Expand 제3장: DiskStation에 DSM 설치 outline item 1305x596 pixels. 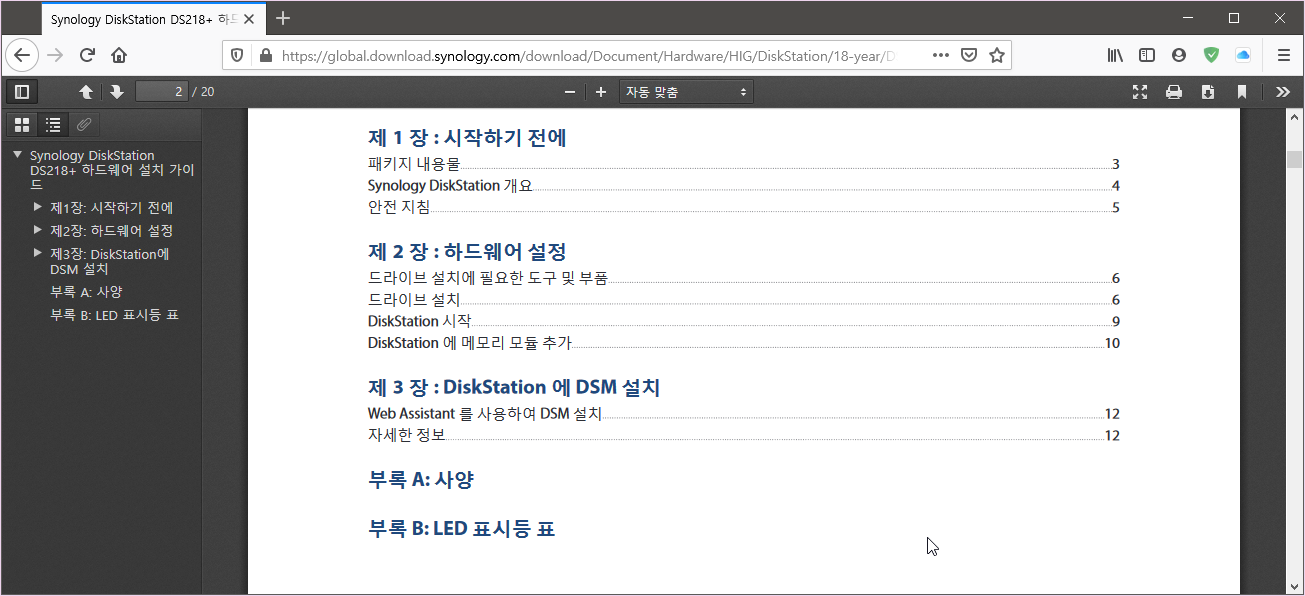pos(38,253)
